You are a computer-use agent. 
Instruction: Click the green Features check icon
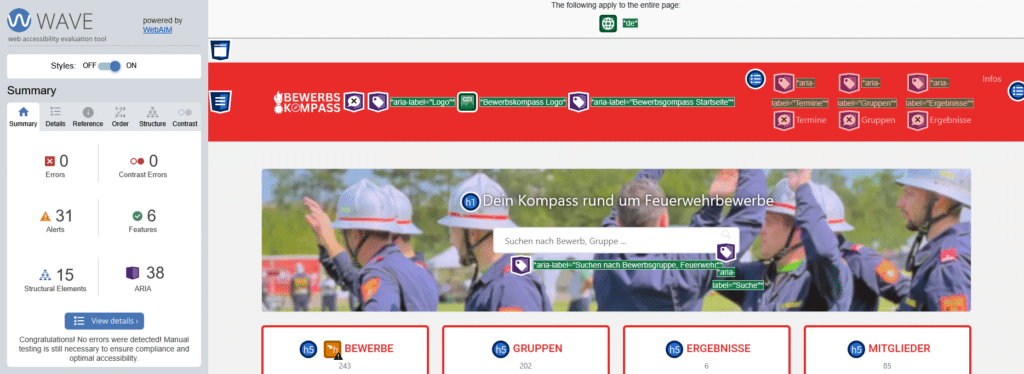137,216
